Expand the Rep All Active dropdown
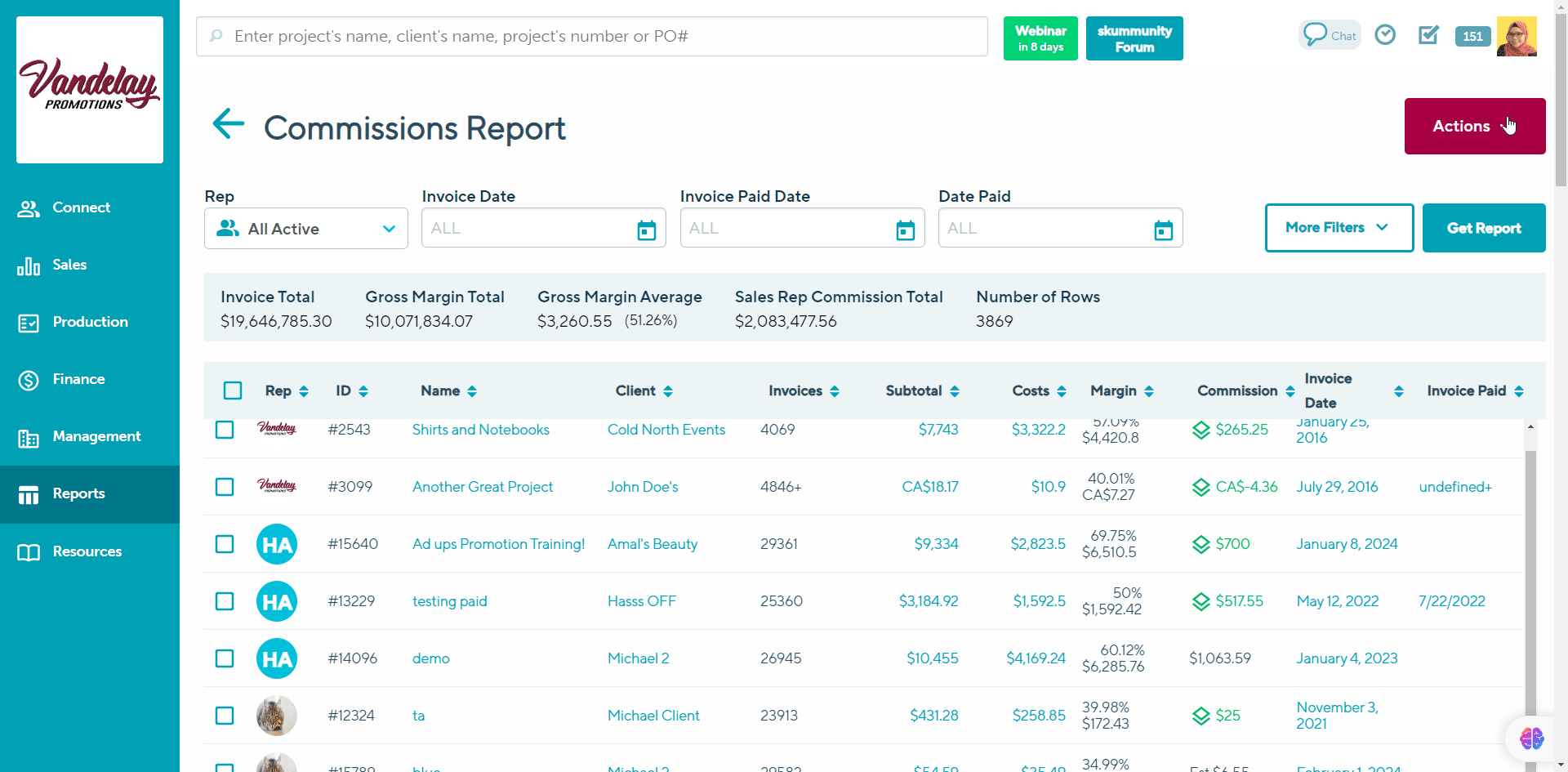Viewport: 1568px width, 772px height. pos(306,229)
